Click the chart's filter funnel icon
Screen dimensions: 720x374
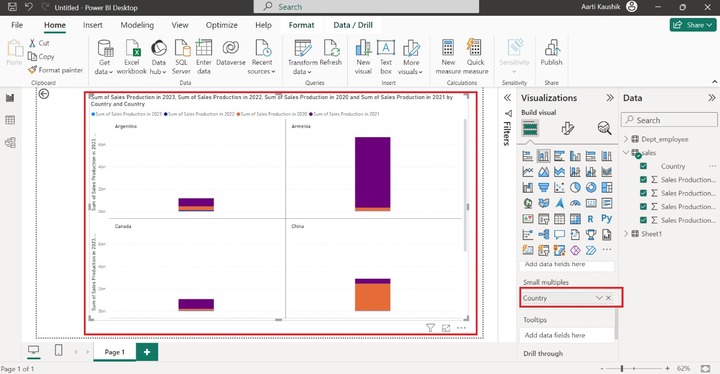click(x=430, y=328)
